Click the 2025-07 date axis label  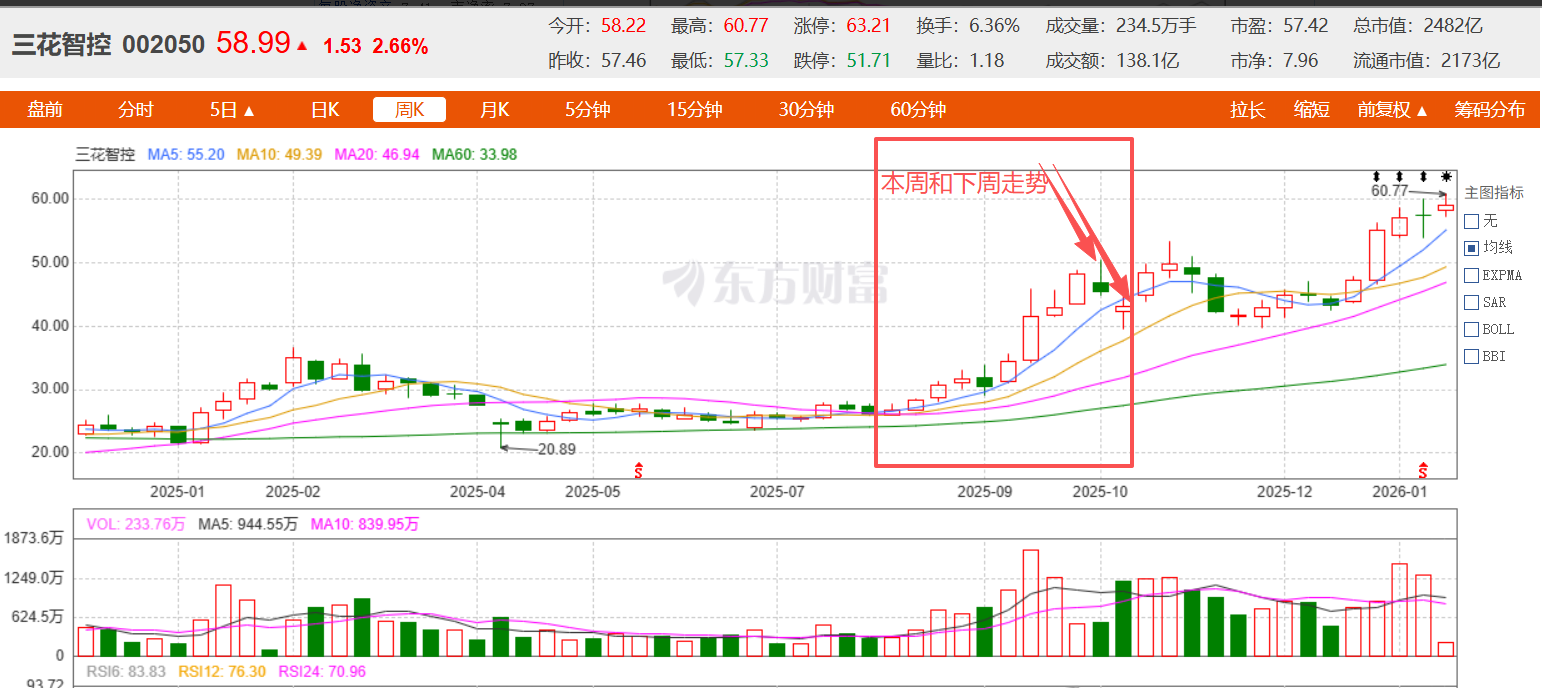778,492
